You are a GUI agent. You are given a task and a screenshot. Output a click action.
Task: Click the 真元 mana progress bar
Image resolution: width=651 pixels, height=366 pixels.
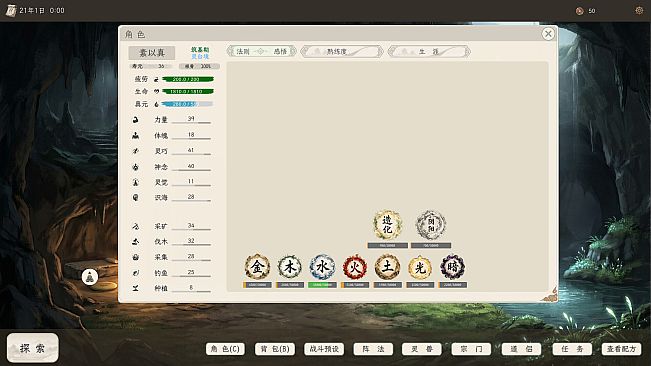click(188, 104)
